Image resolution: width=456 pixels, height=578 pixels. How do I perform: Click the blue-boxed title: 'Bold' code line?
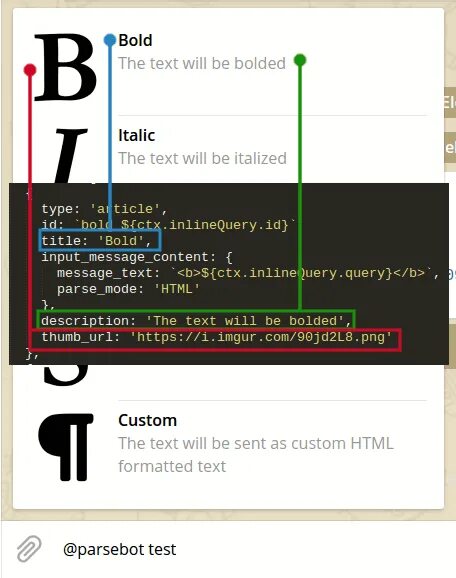coord(100,241)
